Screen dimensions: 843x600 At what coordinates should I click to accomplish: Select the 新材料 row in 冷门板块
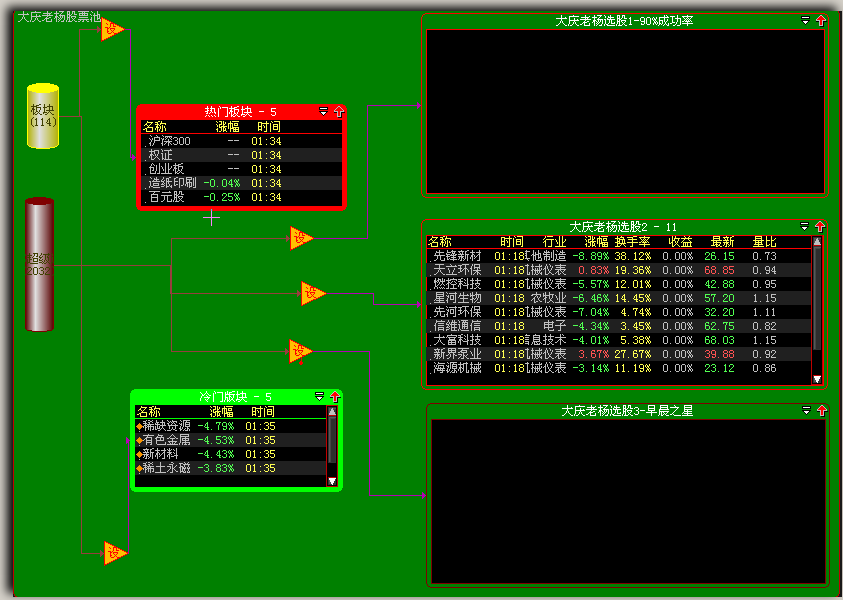click(x=231, y=454)
